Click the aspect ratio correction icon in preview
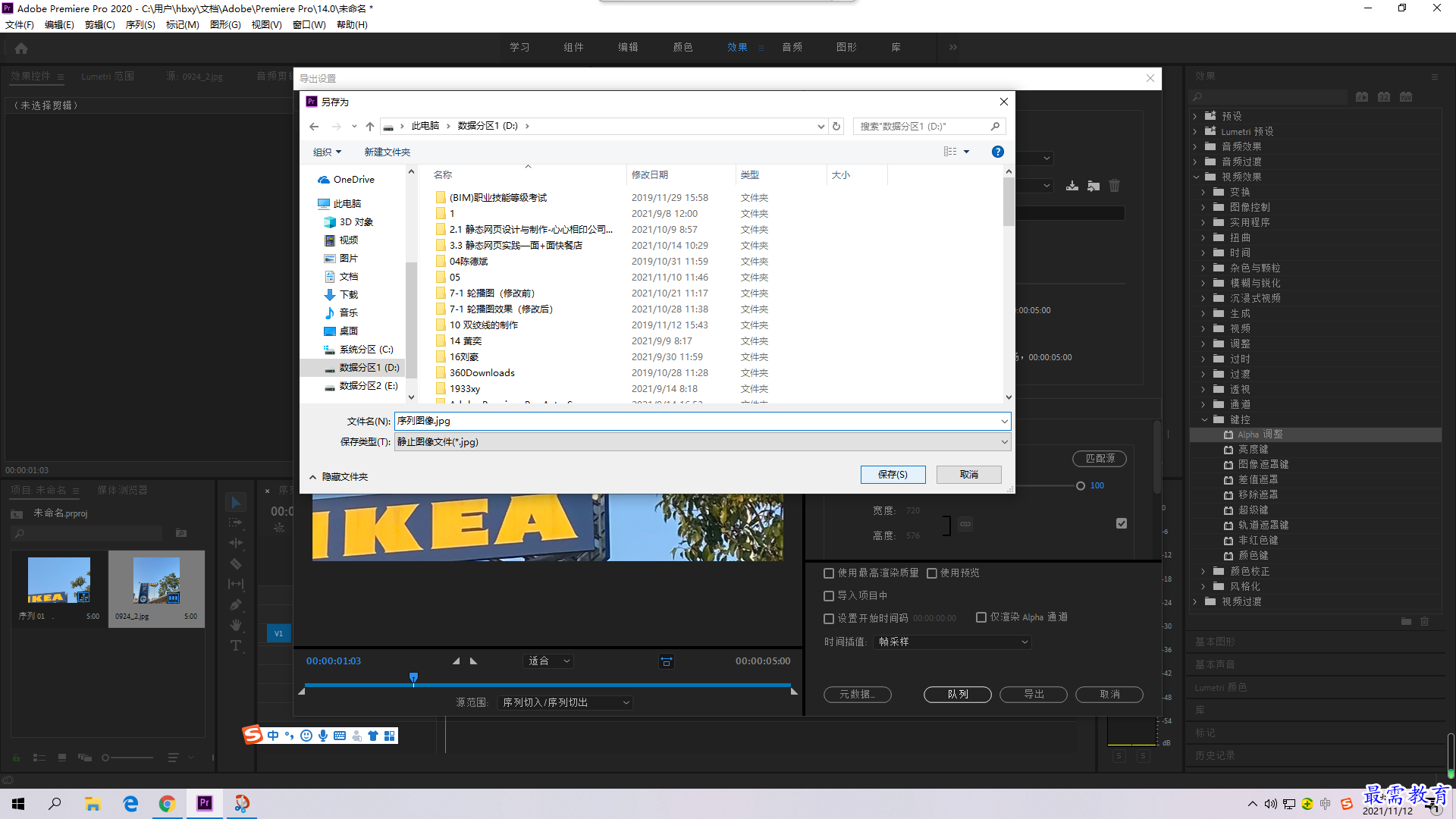The width and height of the screenshot is (1456, 819). [667, 662]
